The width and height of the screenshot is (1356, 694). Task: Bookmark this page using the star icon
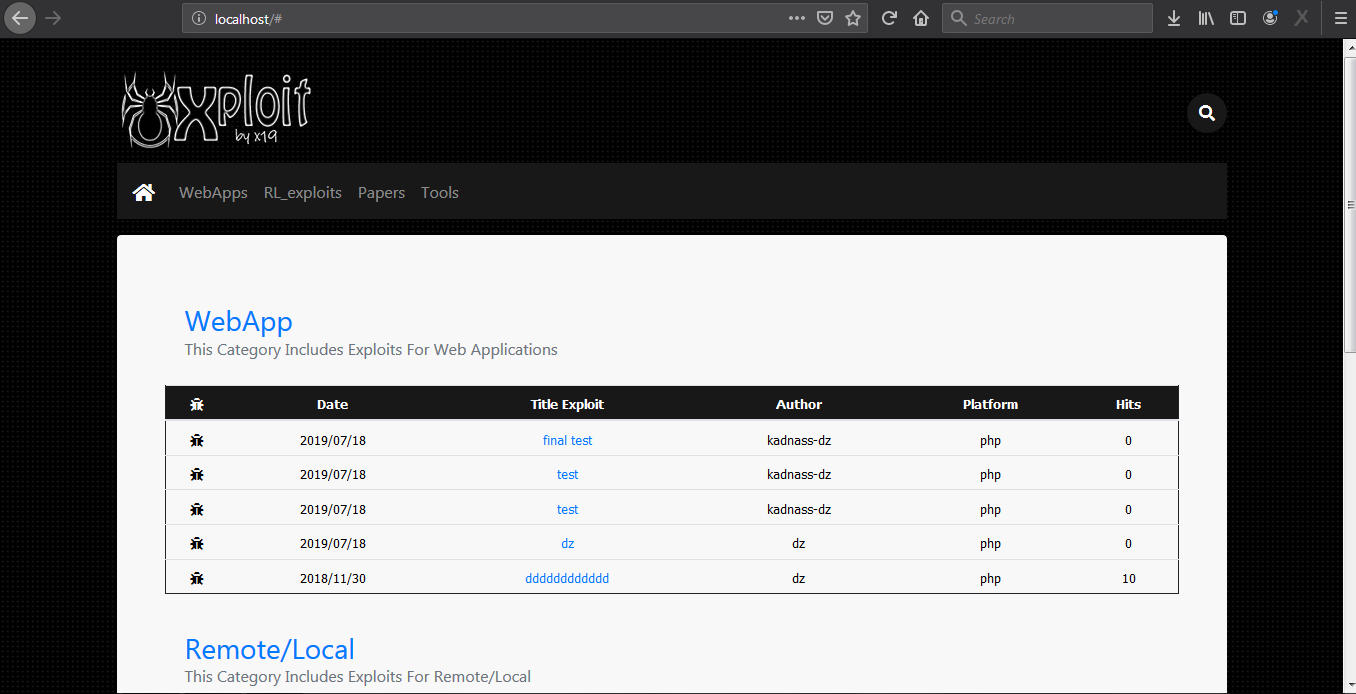click(x=852, y=18)
